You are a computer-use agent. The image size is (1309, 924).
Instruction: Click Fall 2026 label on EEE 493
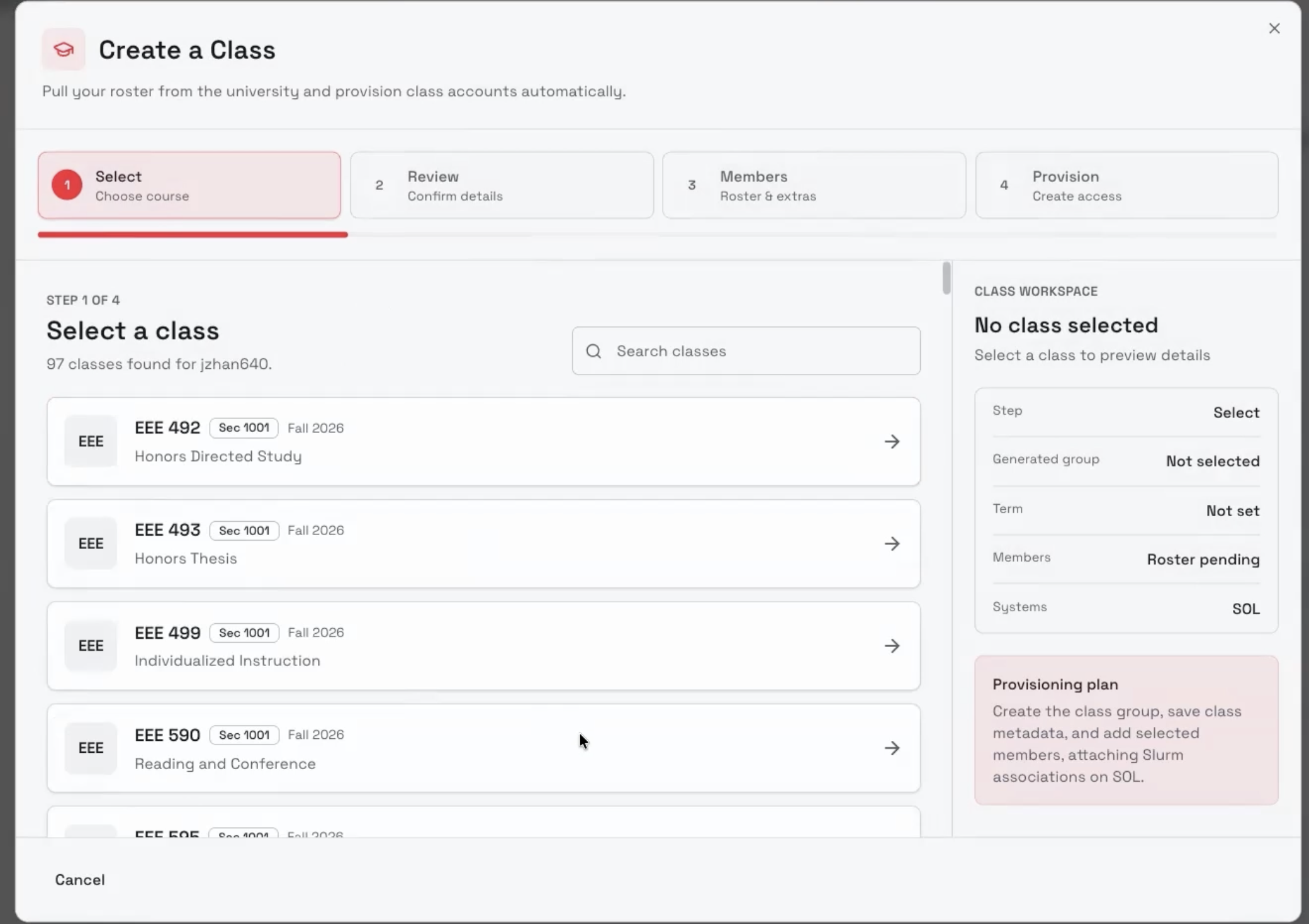316,531
